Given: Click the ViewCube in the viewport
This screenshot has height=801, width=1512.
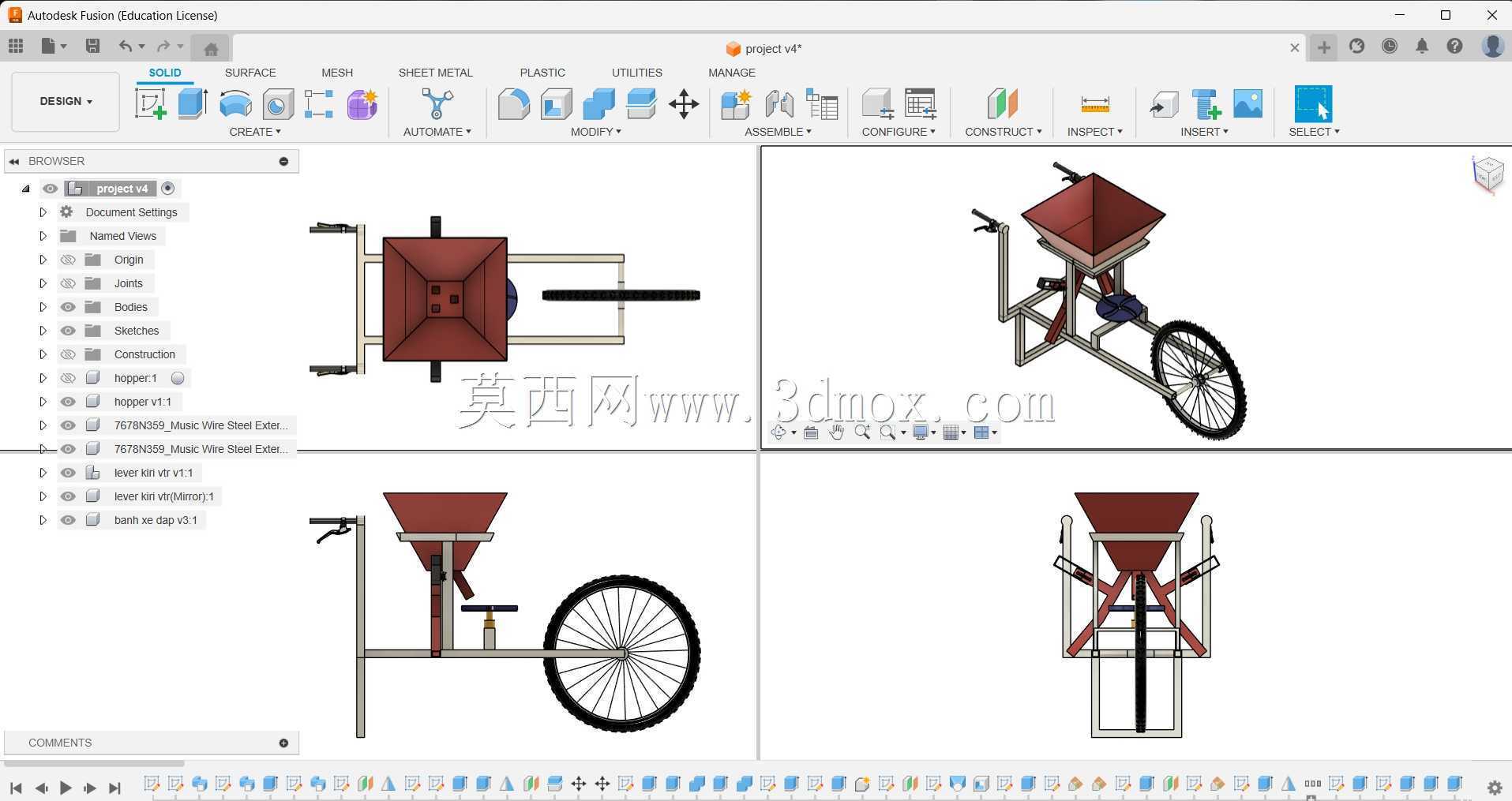Looking at the screenshot, I should pos(1488,173).
